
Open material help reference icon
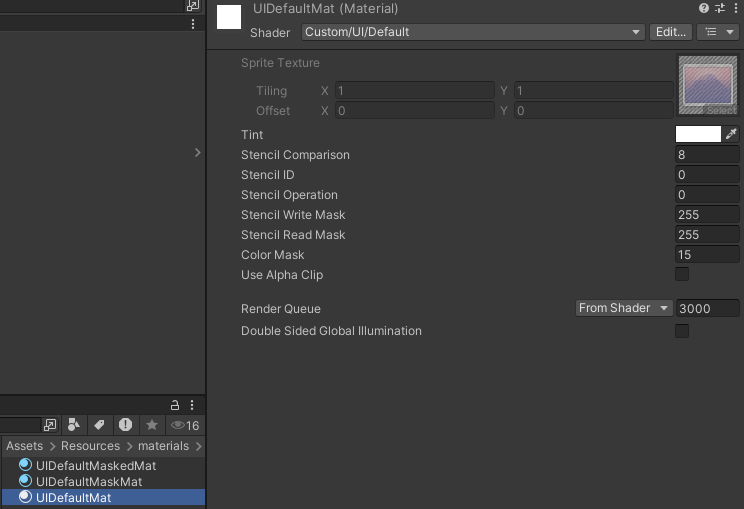pyautogui.click(x=704, y=8)
